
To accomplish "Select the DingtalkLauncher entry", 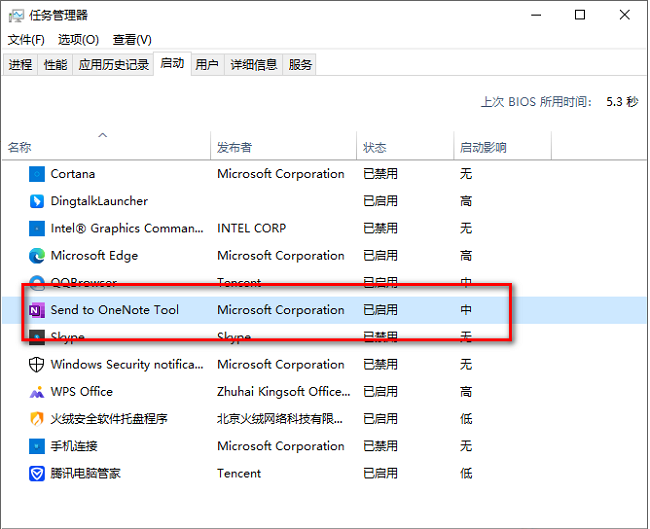I will coord(99,201).
